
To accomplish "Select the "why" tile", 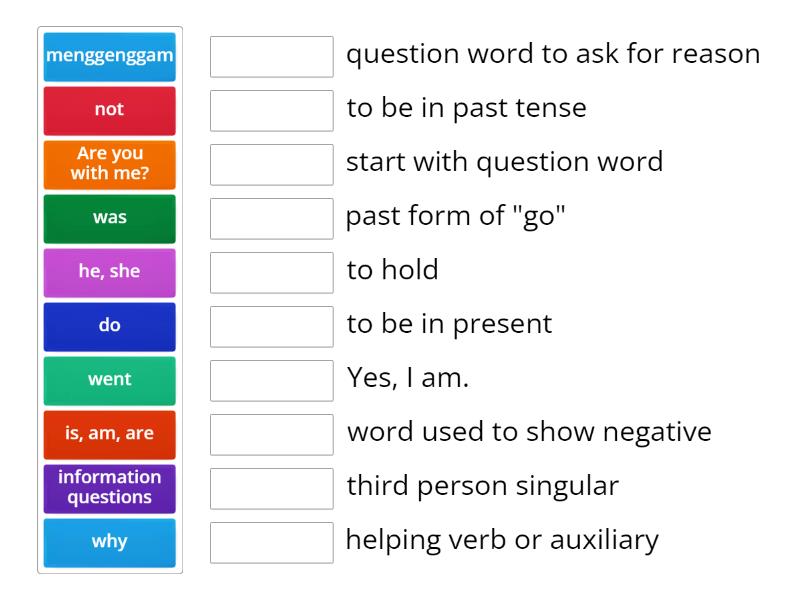I will tap(108, 542).
